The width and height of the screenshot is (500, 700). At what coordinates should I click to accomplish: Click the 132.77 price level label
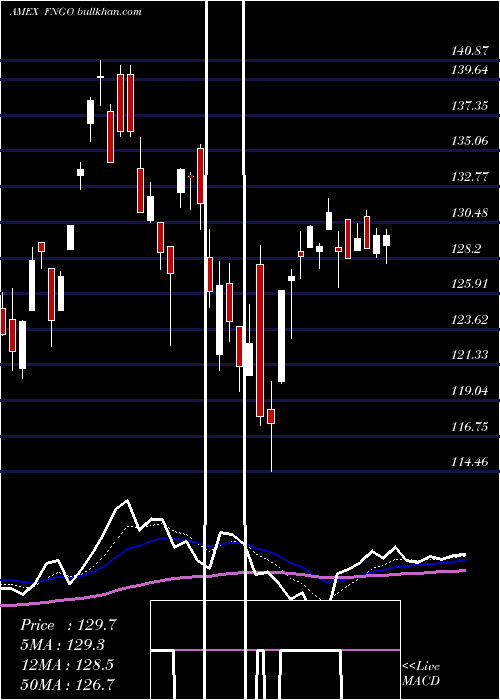click(x=470, y=177)
